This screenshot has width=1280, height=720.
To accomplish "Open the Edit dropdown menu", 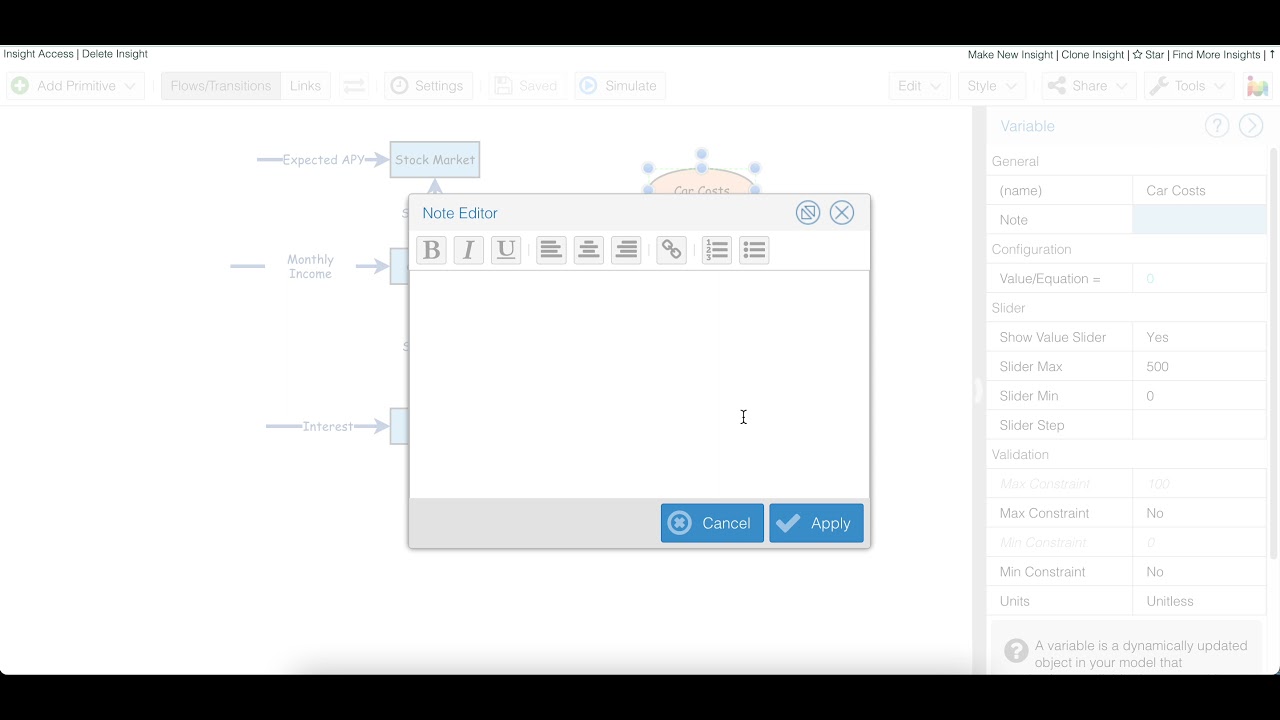I will click(x=919, y=86).
